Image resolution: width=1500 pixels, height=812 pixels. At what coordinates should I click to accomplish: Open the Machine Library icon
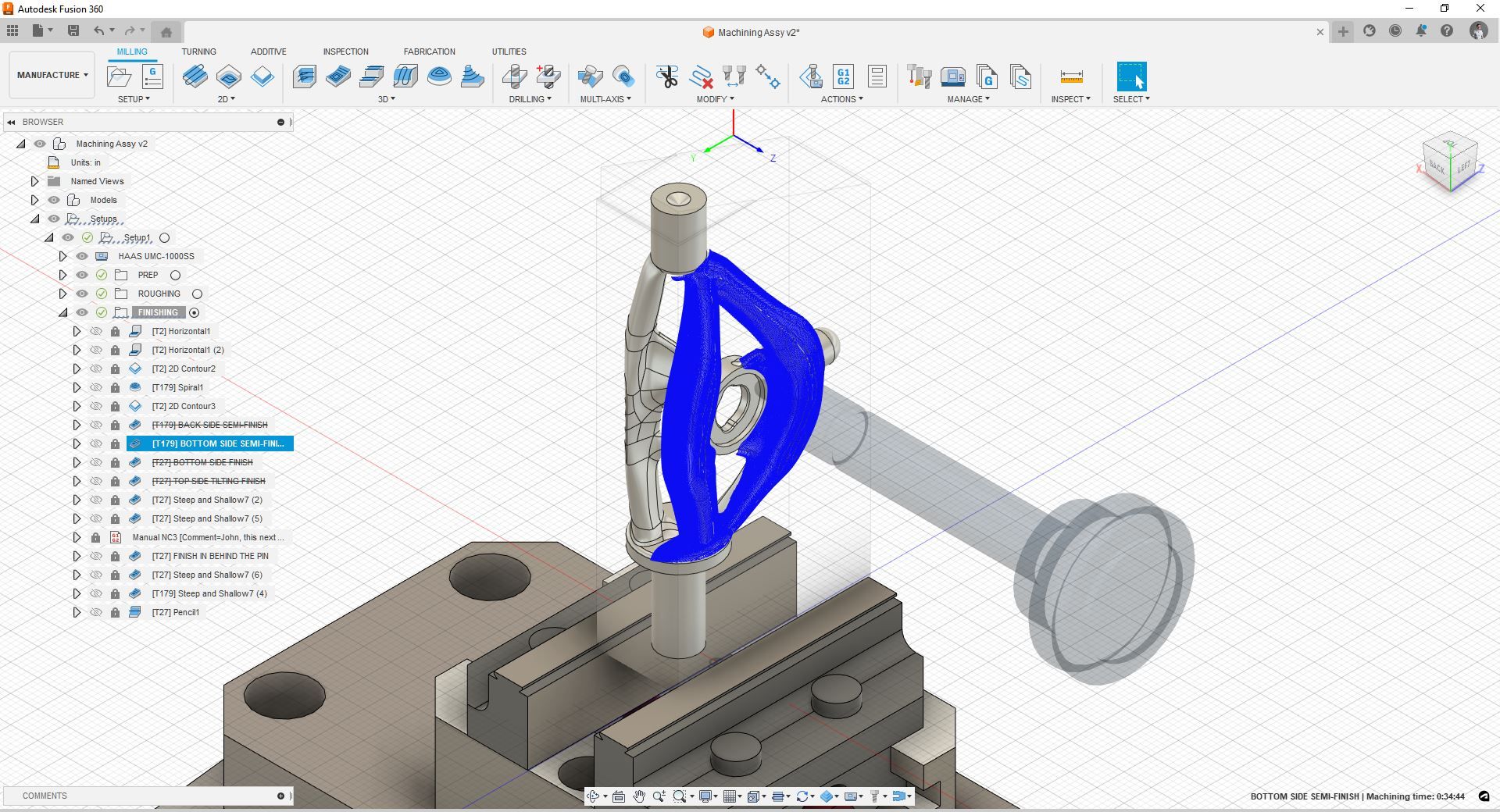point(953,77)
